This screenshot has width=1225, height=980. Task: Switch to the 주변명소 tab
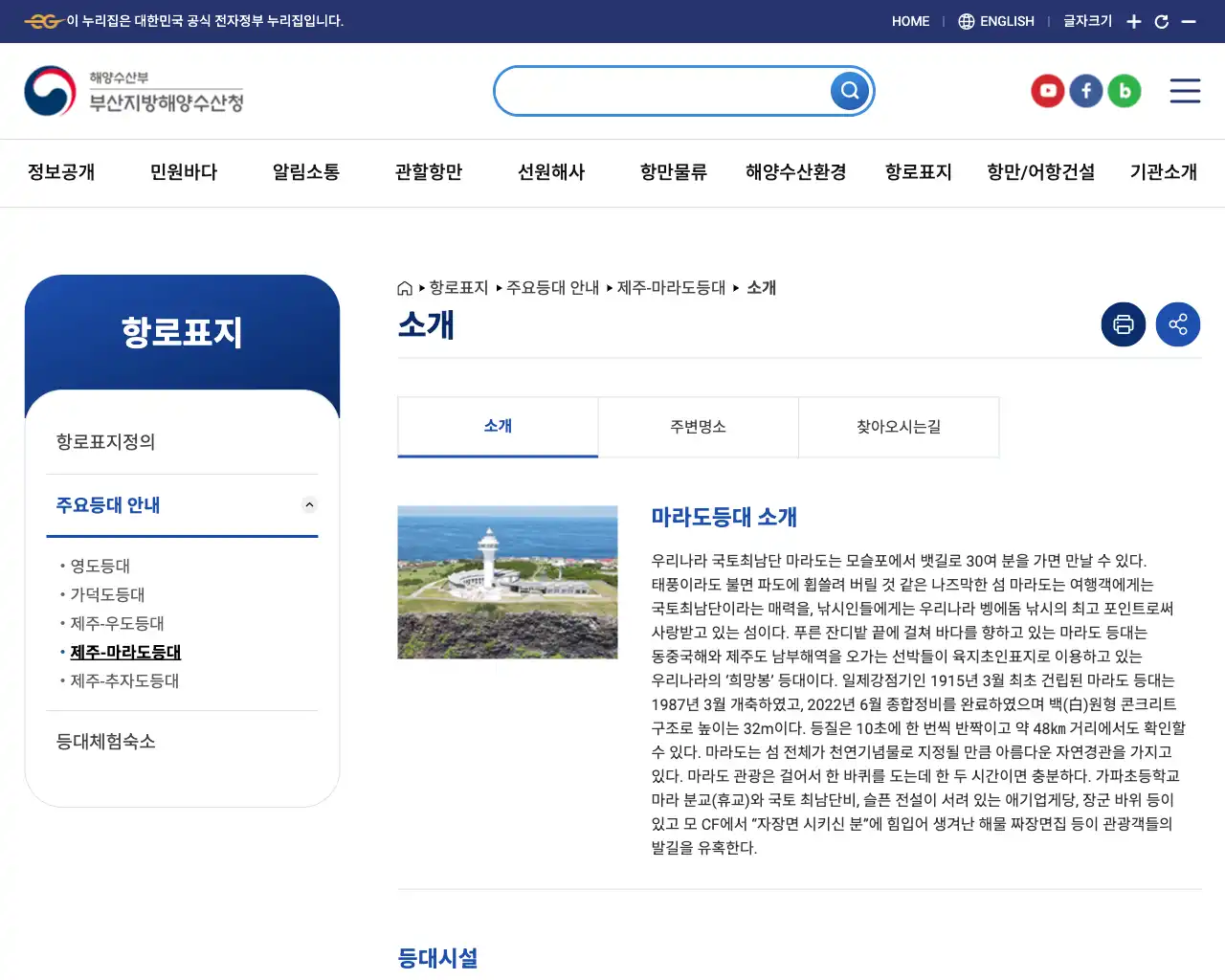699,427
